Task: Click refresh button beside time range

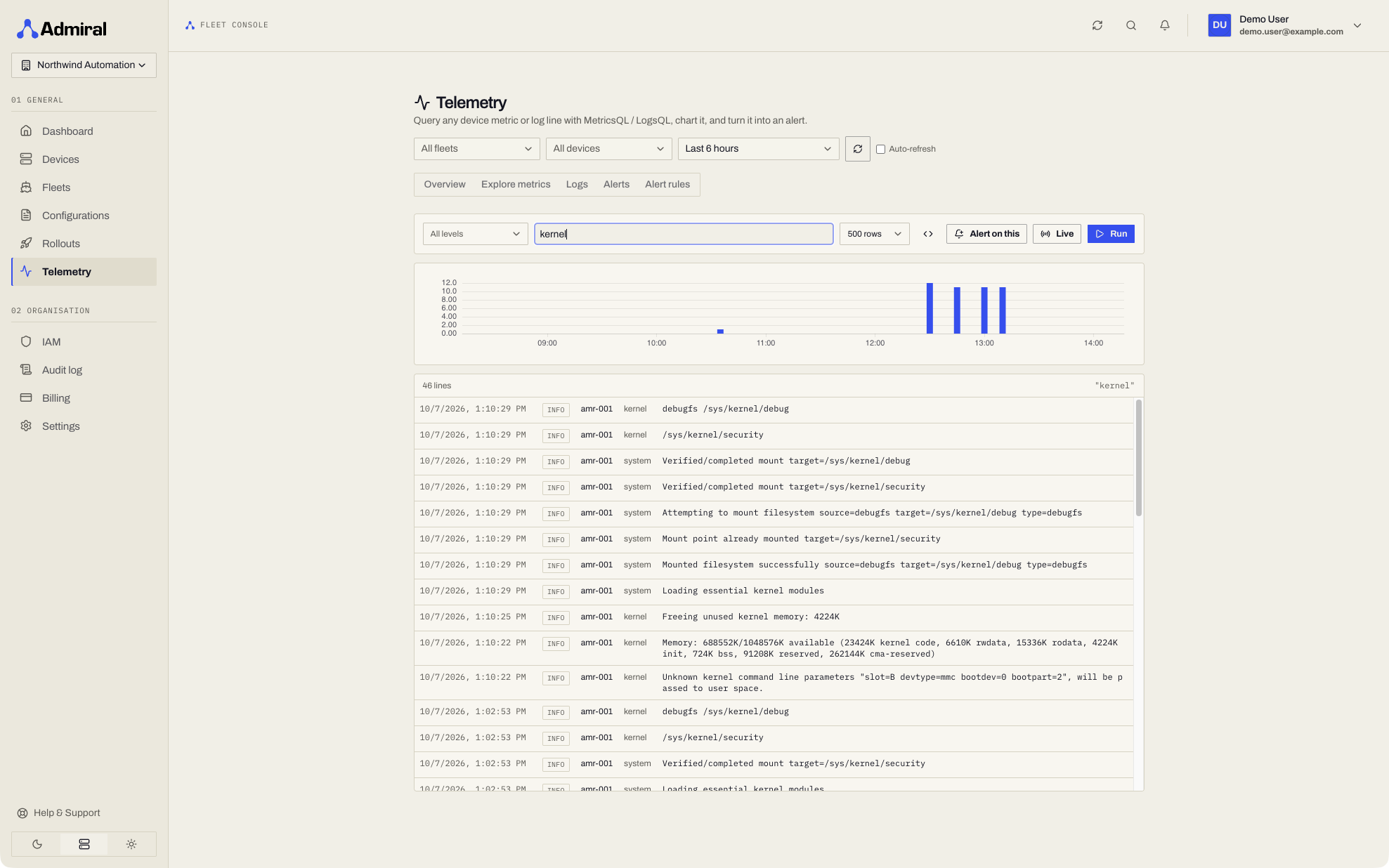Action: pos(858,149)
